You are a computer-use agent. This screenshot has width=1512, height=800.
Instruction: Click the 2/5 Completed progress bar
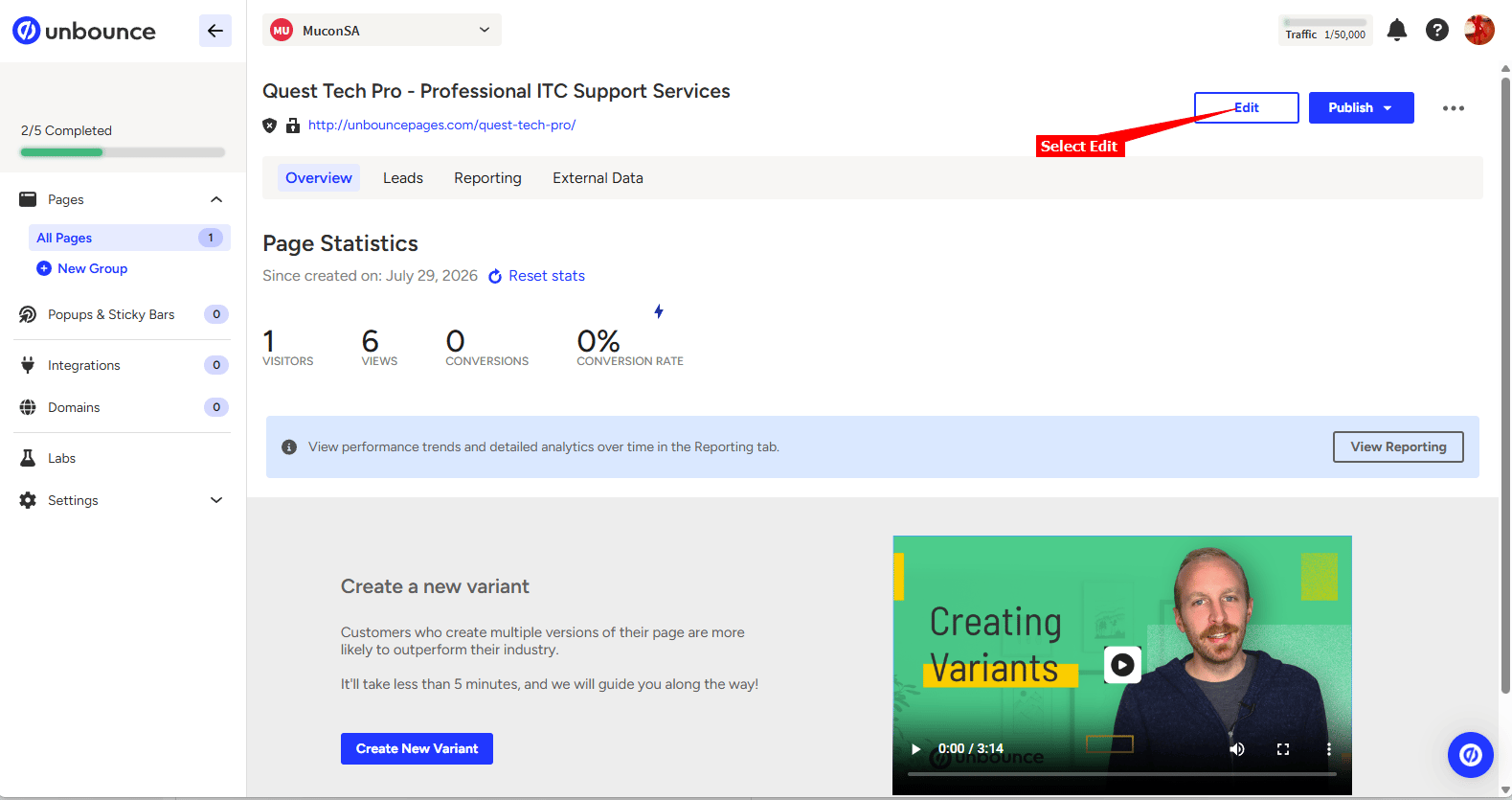(x=123, y=152)
